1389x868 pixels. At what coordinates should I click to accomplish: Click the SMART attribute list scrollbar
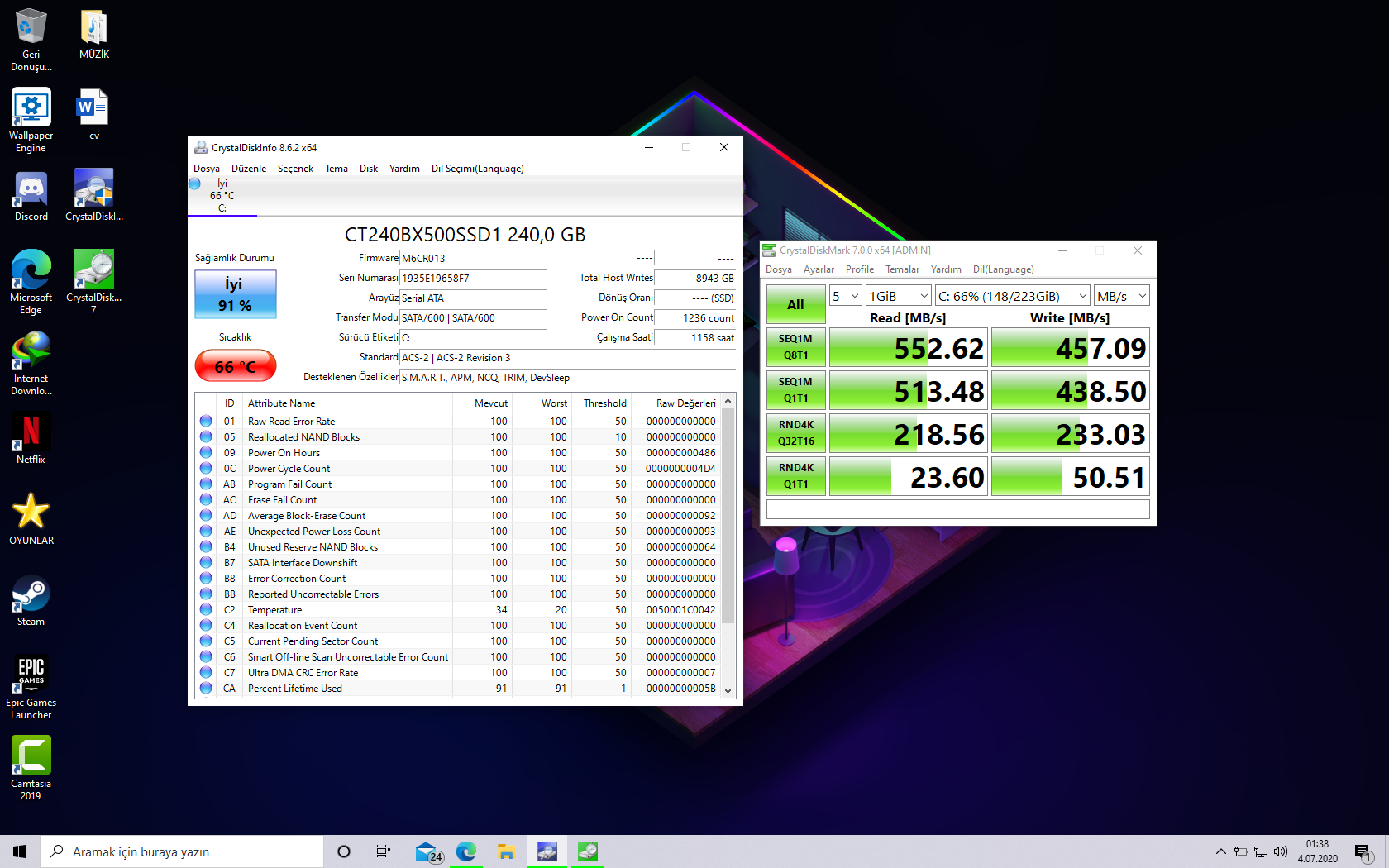coord(728,515)
